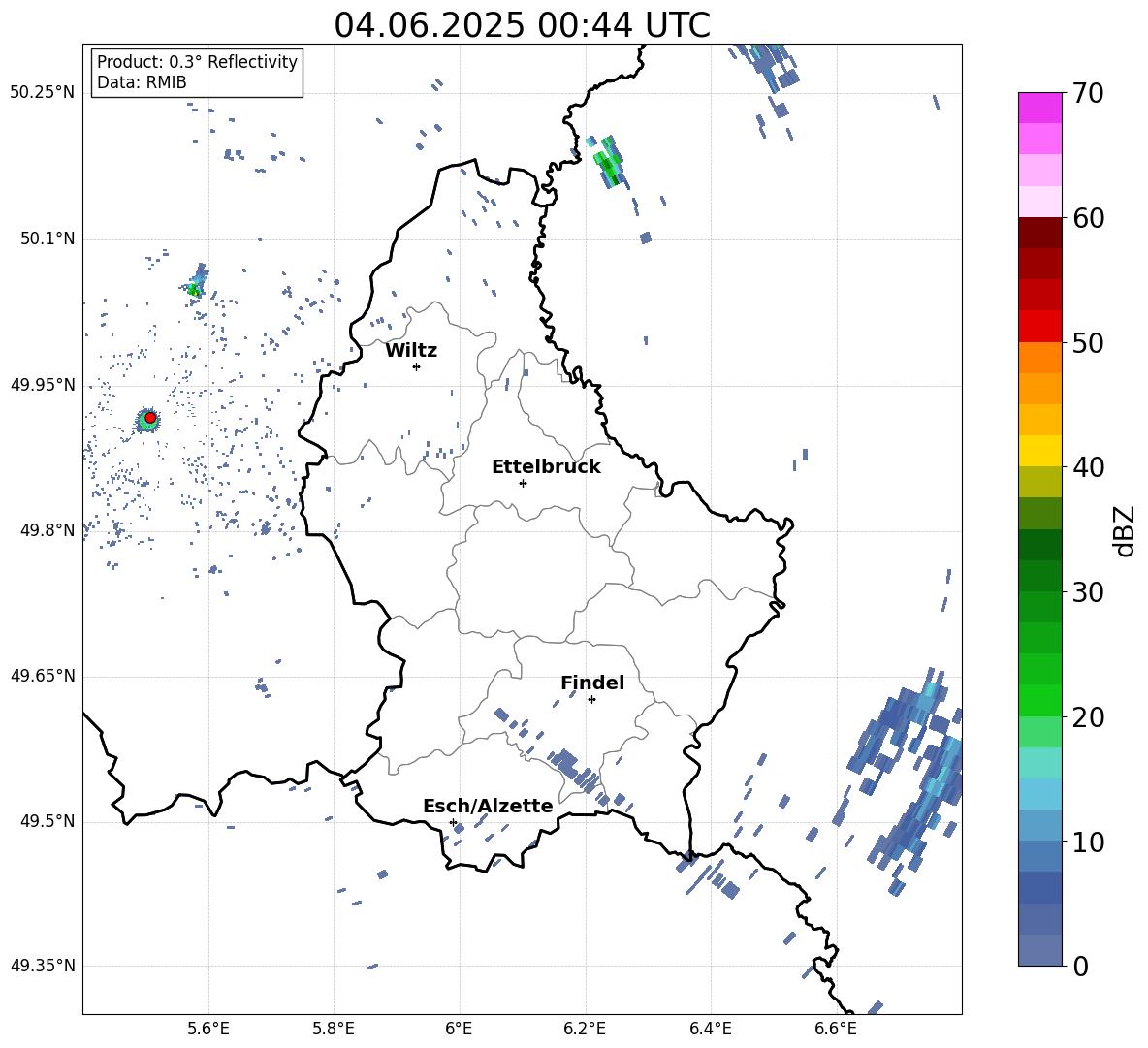
Task: Click the cross marker below the Wiltz label
Action: point(417,366)
